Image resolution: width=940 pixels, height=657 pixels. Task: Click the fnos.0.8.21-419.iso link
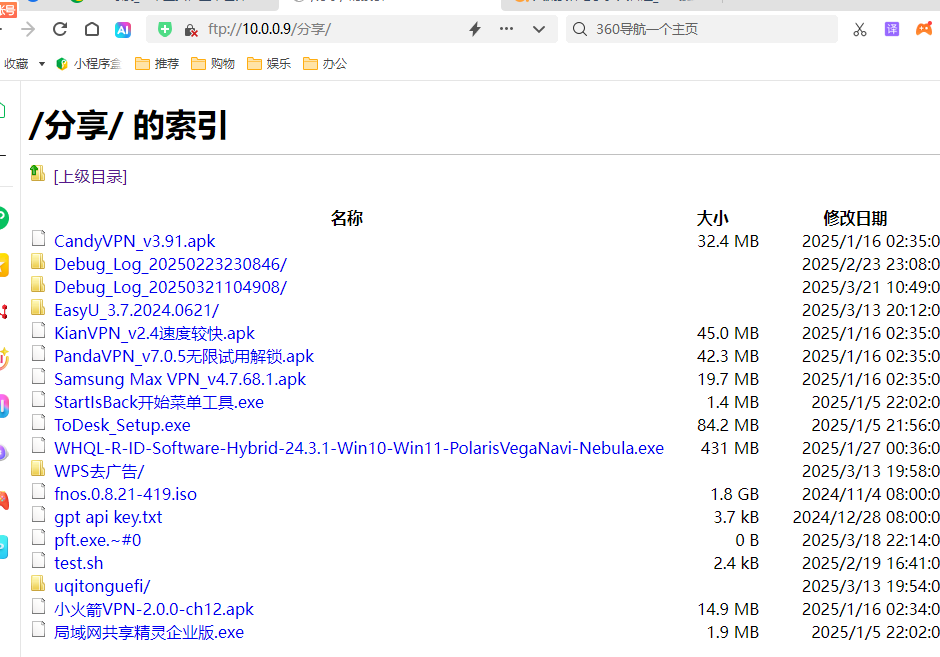[x=125, y=494]
